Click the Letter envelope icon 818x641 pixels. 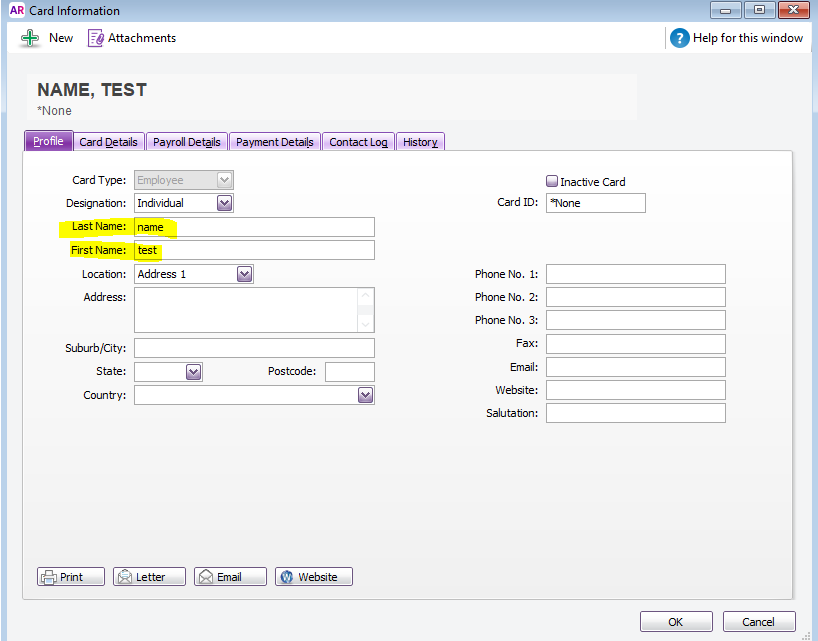[124, 577]
